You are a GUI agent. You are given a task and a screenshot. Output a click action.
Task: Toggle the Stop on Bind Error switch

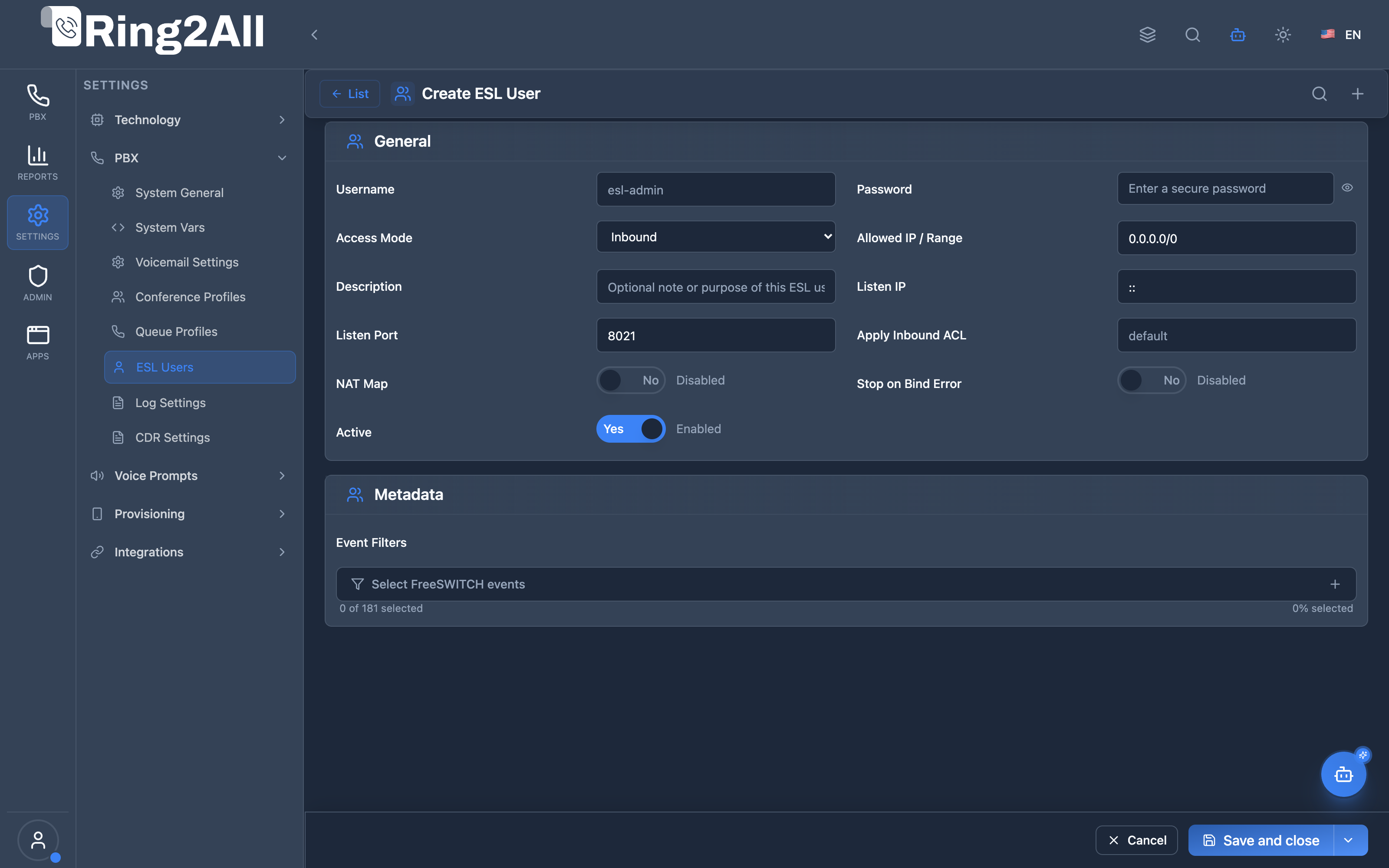[x=1152, y=380]
